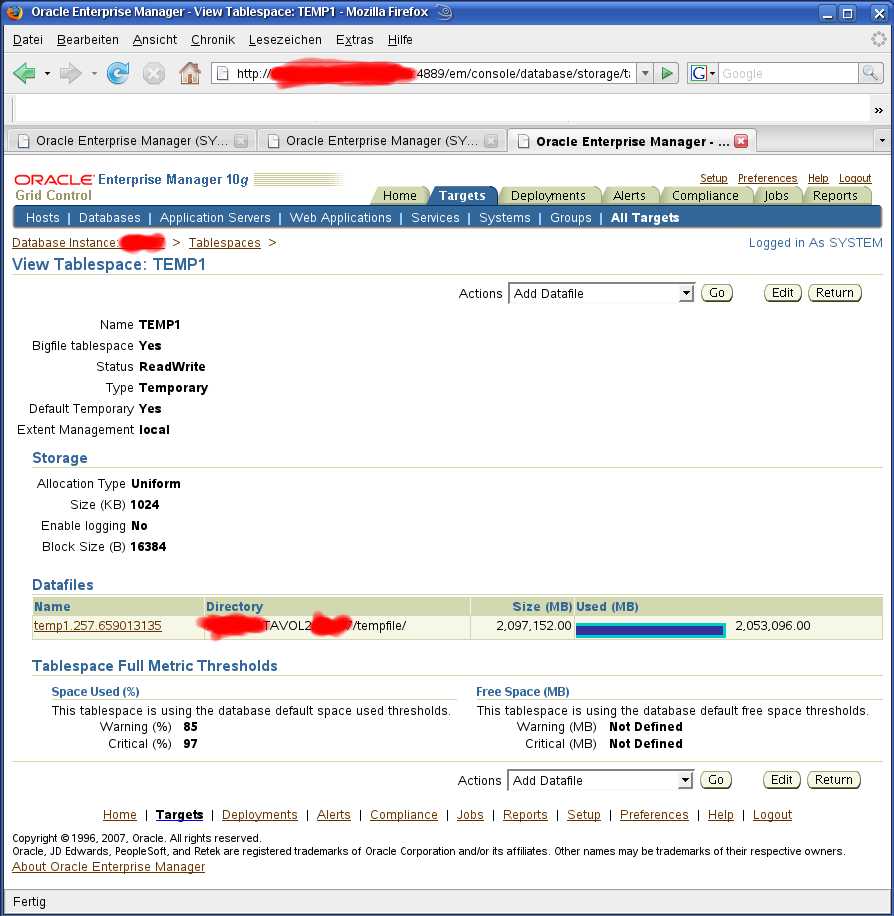
Task: Open the Web Applications subtab
Action: [341, 218]
